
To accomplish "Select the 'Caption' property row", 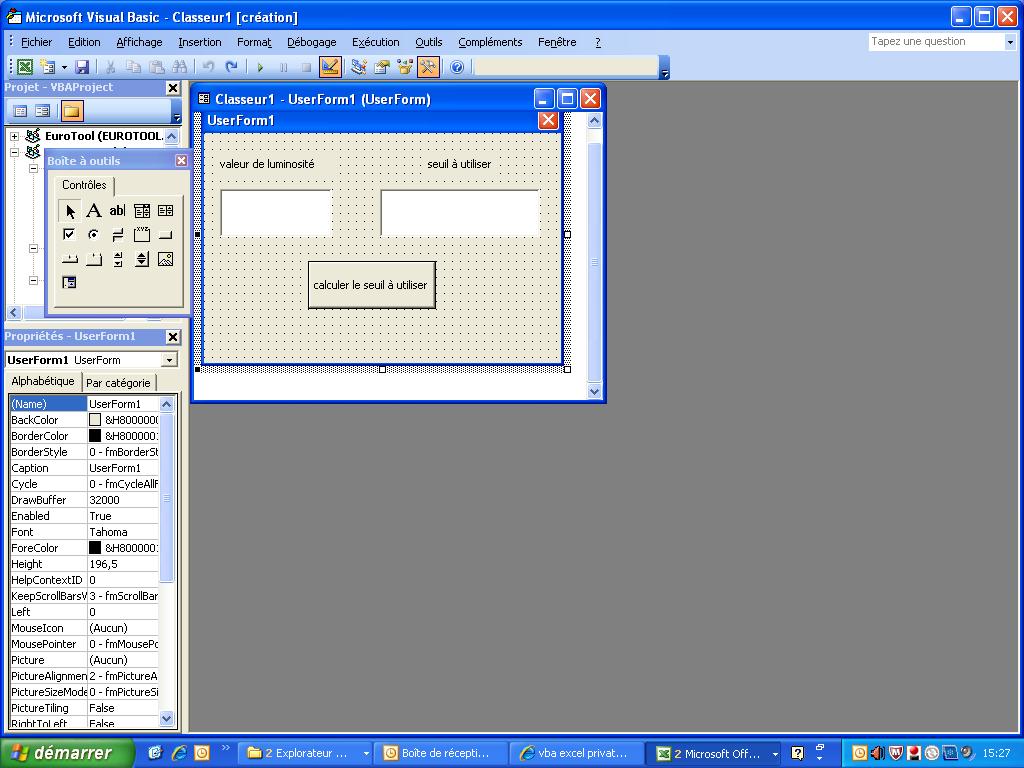I will pos(84,468).
